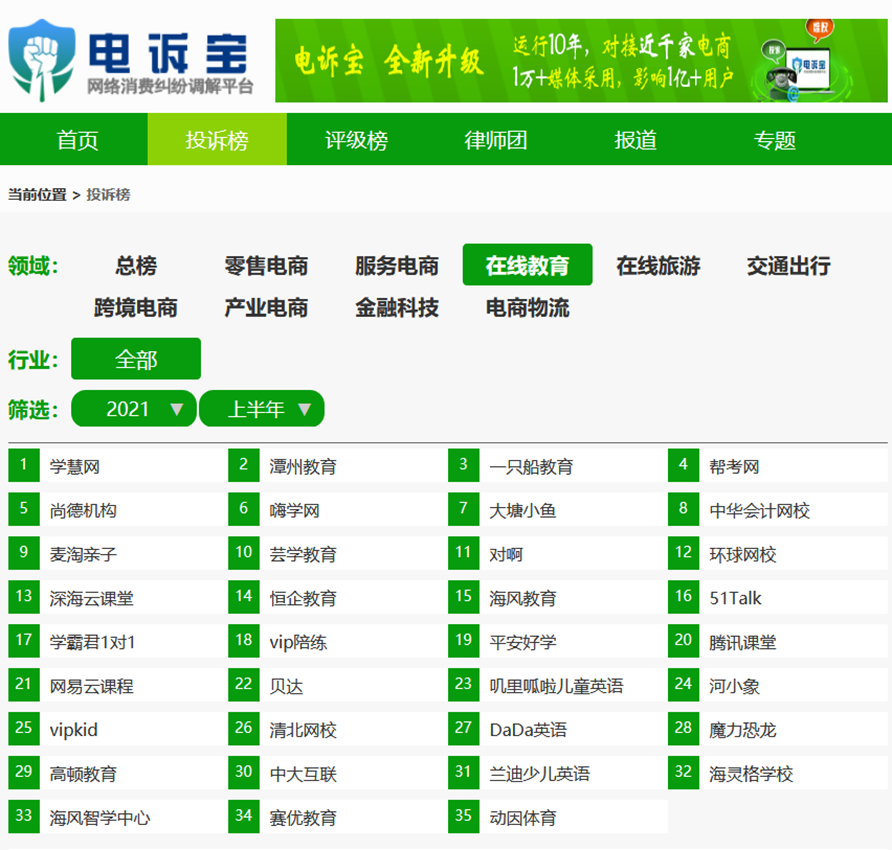
Task: Select 金融科技 domain filter
Action: point(397,308)
